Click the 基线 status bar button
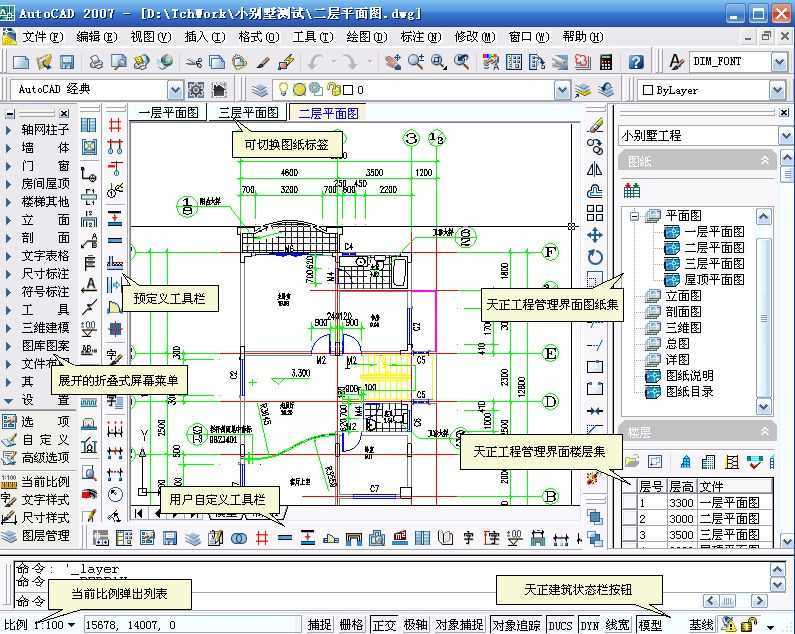Viewport: 795px width, 634px height. [701, 625]
